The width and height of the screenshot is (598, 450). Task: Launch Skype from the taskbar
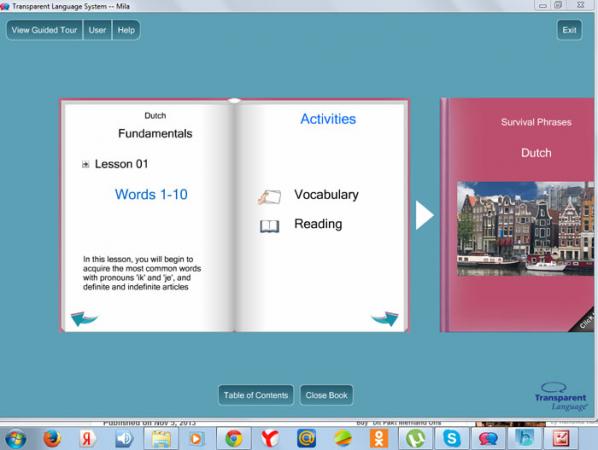(452, 439)
